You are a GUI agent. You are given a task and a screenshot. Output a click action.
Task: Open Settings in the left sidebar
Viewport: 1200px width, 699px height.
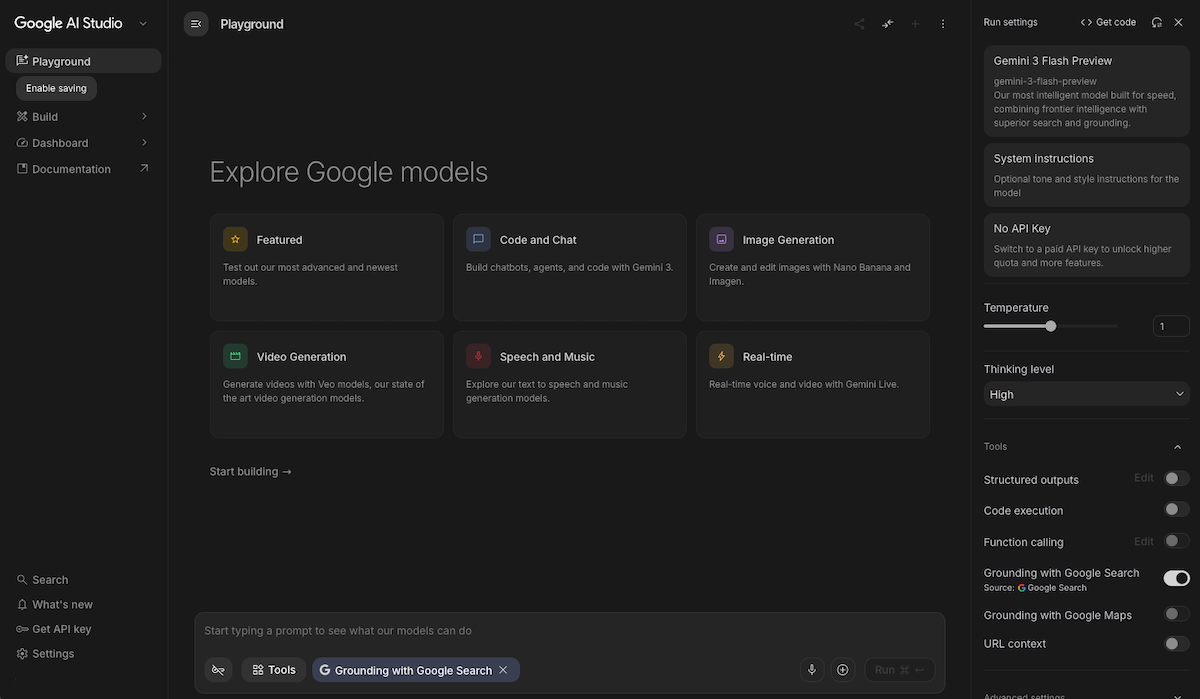[53, 654]
